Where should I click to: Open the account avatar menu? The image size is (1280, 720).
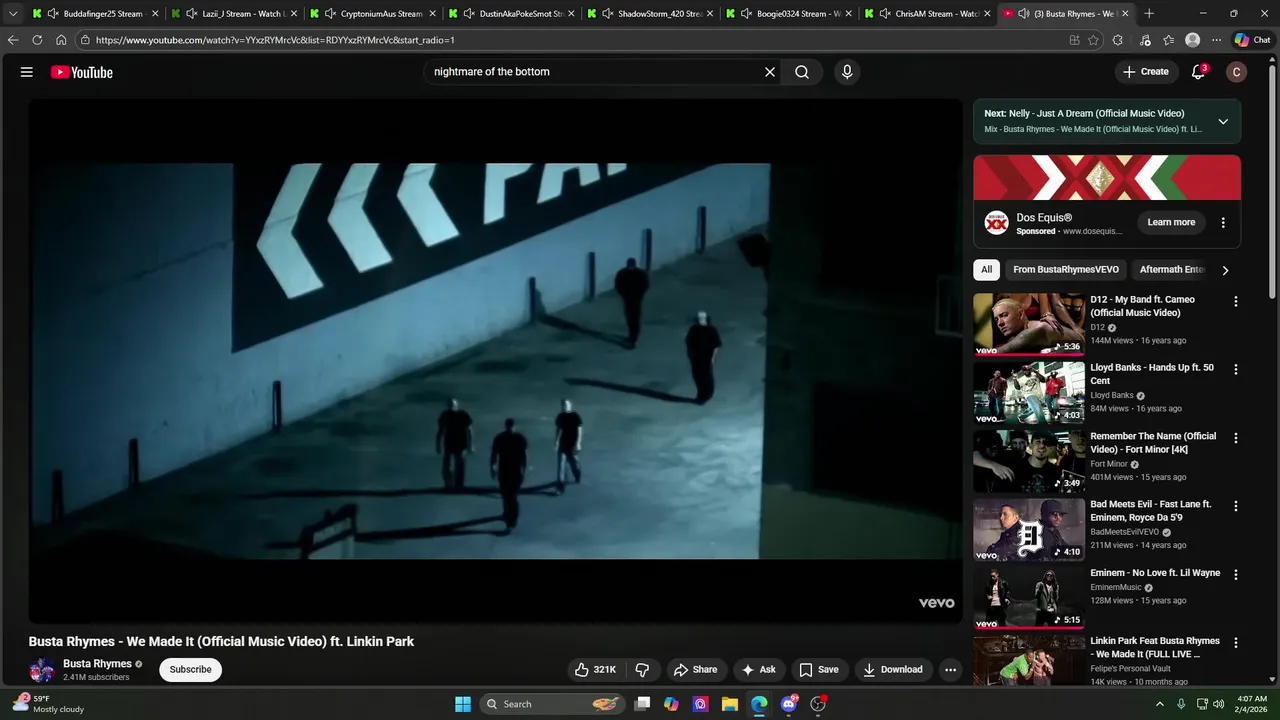1237,72
